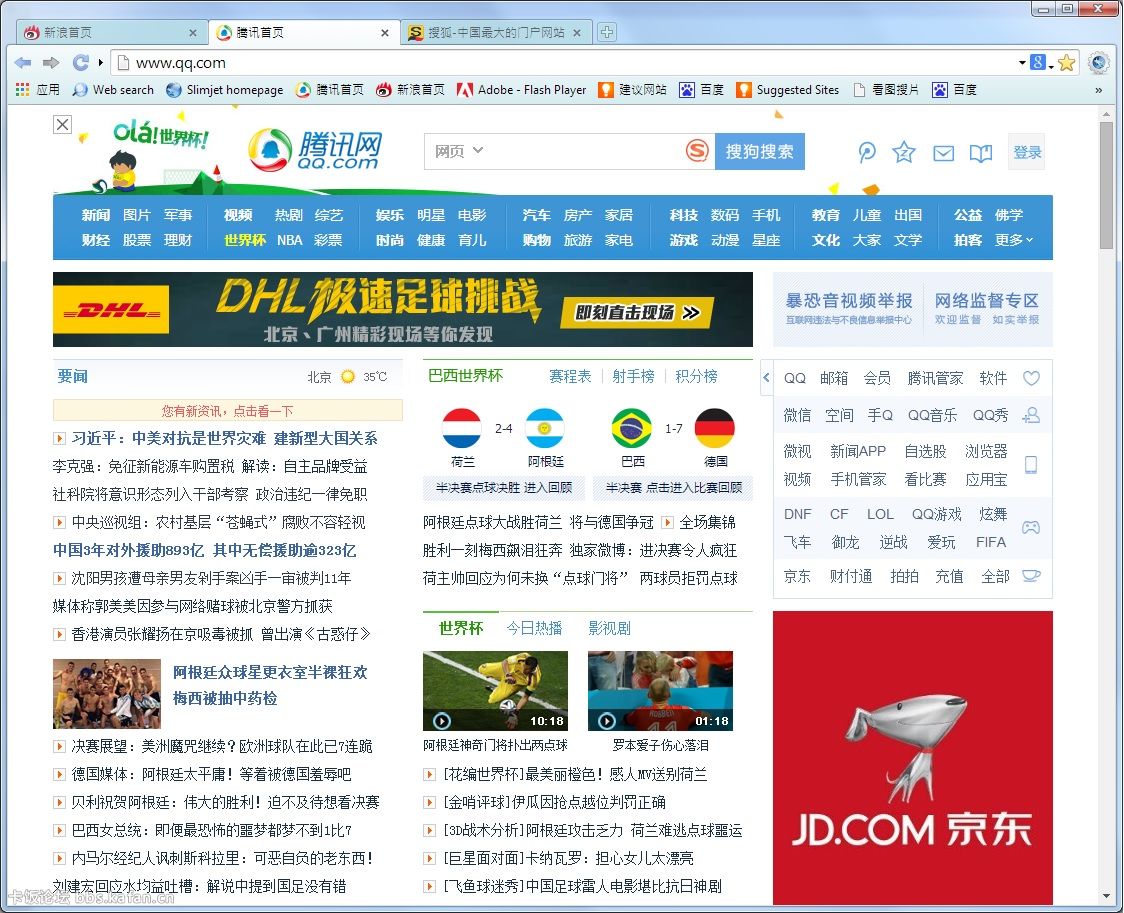Viewport: 1124px width, 913px height.
Task: Open the favorites star icon near 登录
Action: tap(904, 153)
